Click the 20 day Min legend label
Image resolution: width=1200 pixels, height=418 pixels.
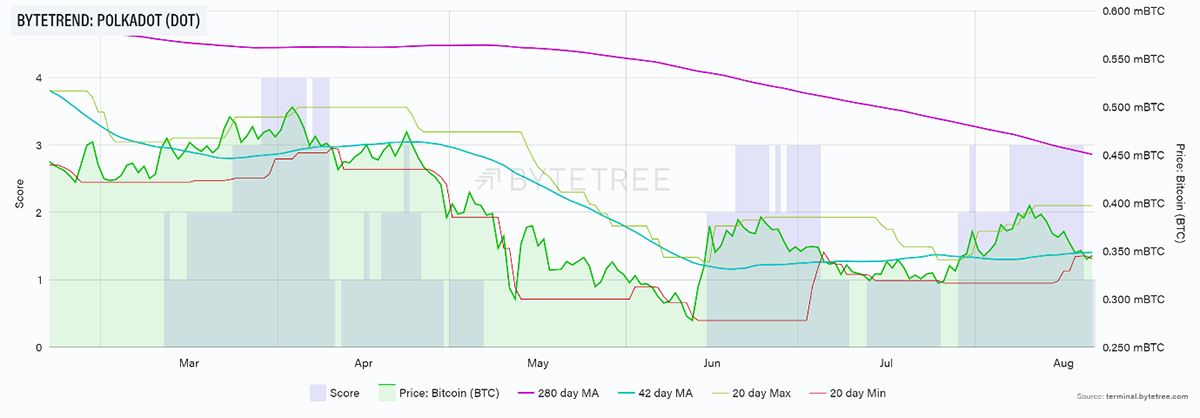point(858,393)
